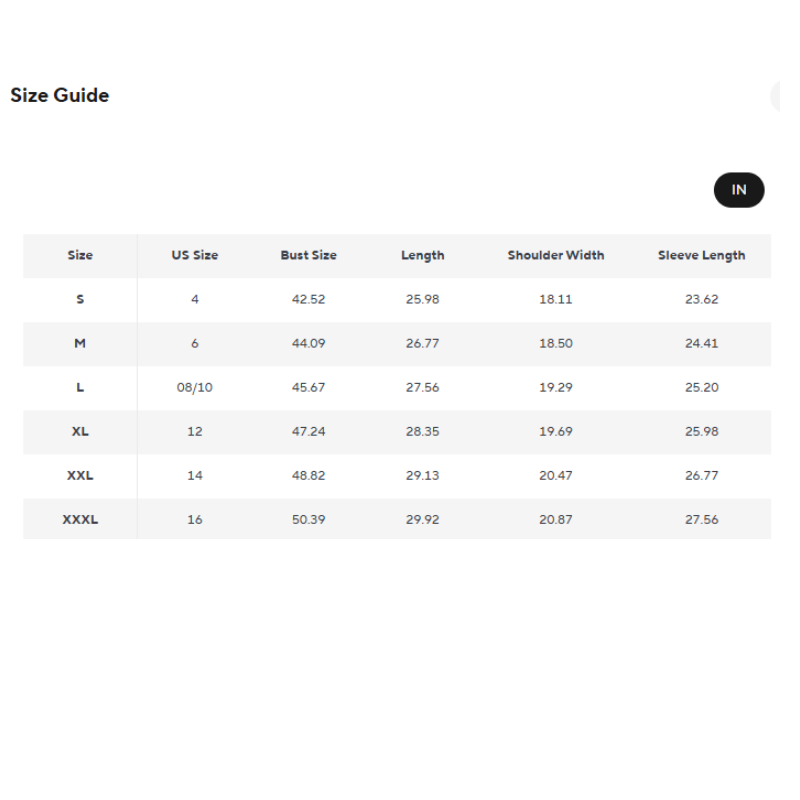Click the 24.41 sleeve length value
This screenshot has height=800, width=800.
point(701,343)
